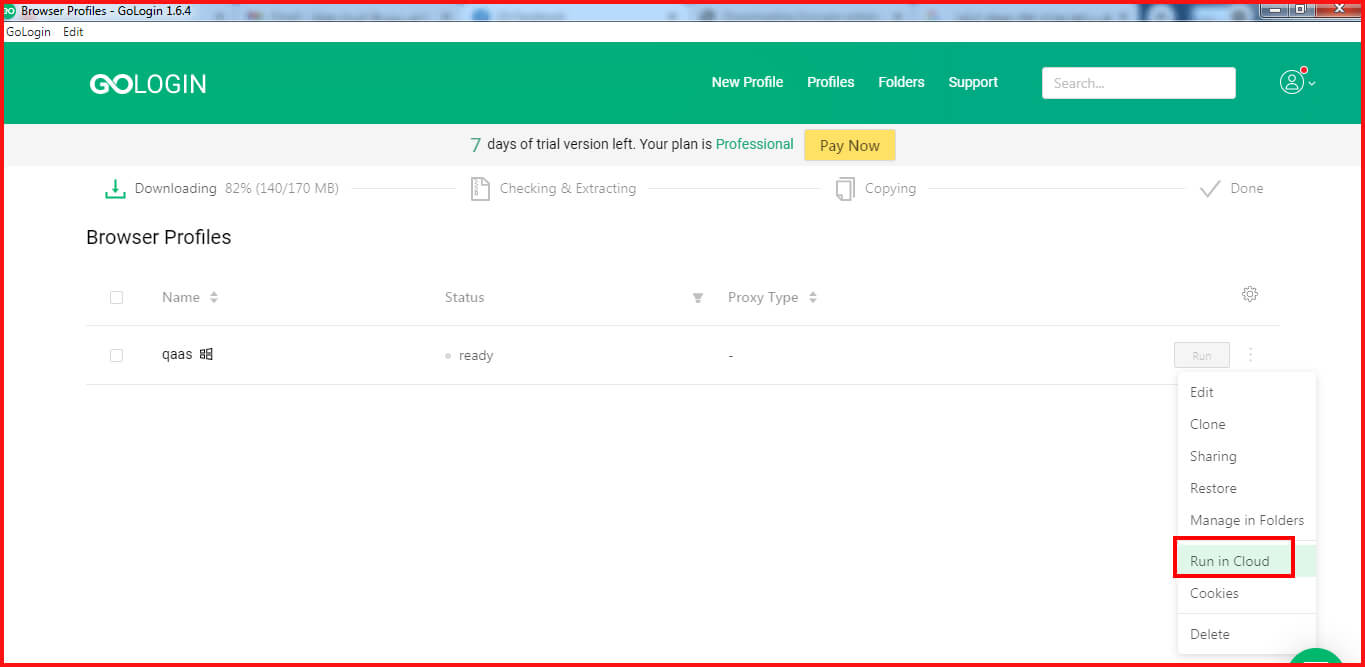Choose Edit from context menu
Viewport: 1365px width, 667px height.
1247,392
